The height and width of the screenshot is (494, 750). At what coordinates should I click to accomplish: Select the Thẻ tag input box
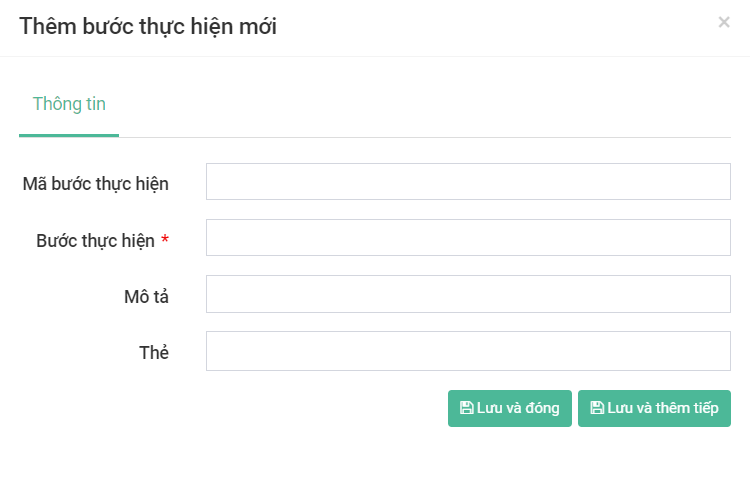point(468,351)
